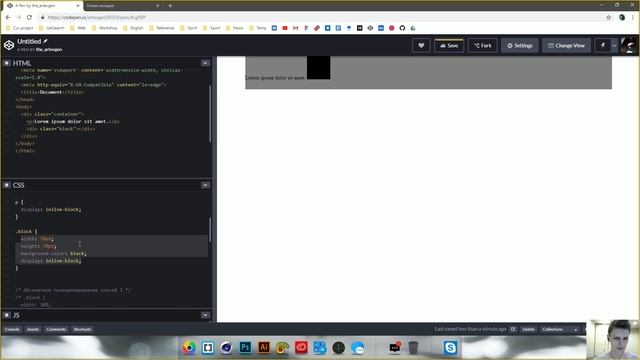Click the Save button
This screenshot has width=640, height=360.
click(x=449, y=45)
